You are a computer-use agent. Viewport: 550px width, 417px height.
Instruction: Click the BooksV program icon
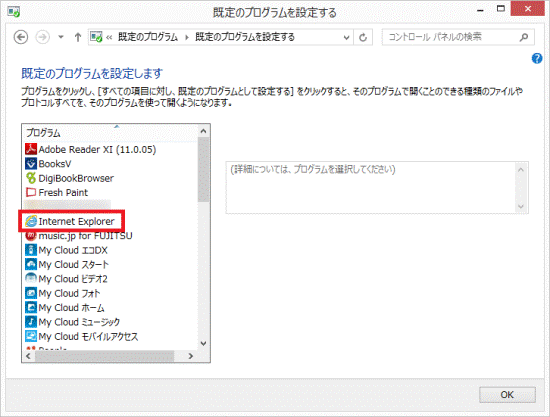pyautogui.click(x=31, y=163)
